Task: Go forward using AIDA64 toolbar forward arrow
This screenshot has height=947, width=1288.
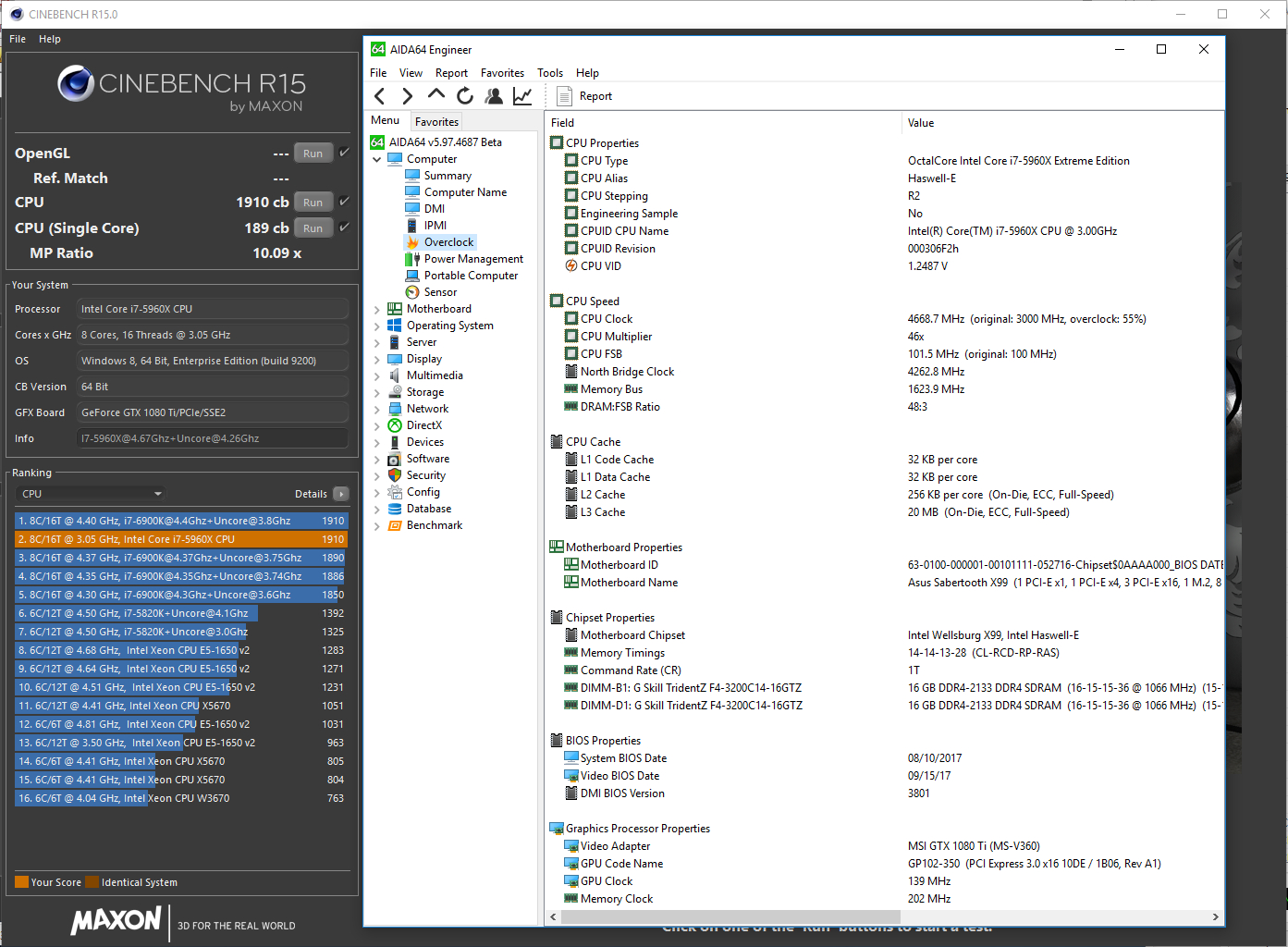Action: [x=408, y=96]
